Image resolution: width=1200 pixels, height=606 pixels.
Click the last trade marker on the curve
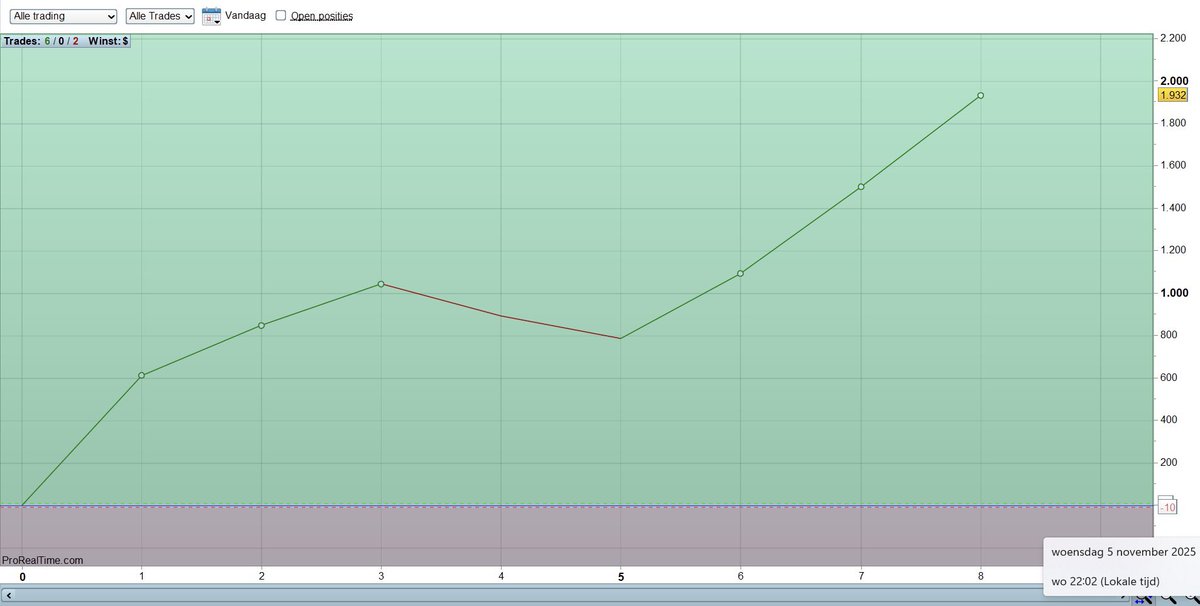point(979,95)
